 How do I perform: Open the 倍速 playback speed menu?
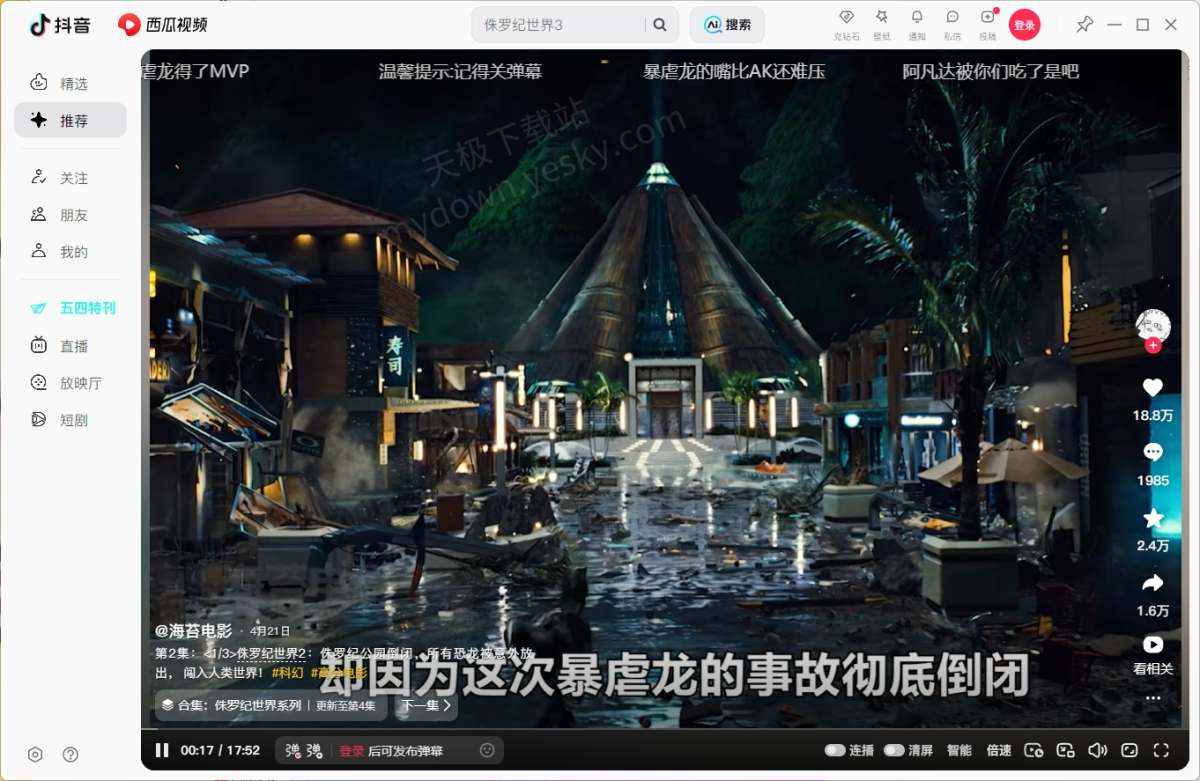coord(998,750)
